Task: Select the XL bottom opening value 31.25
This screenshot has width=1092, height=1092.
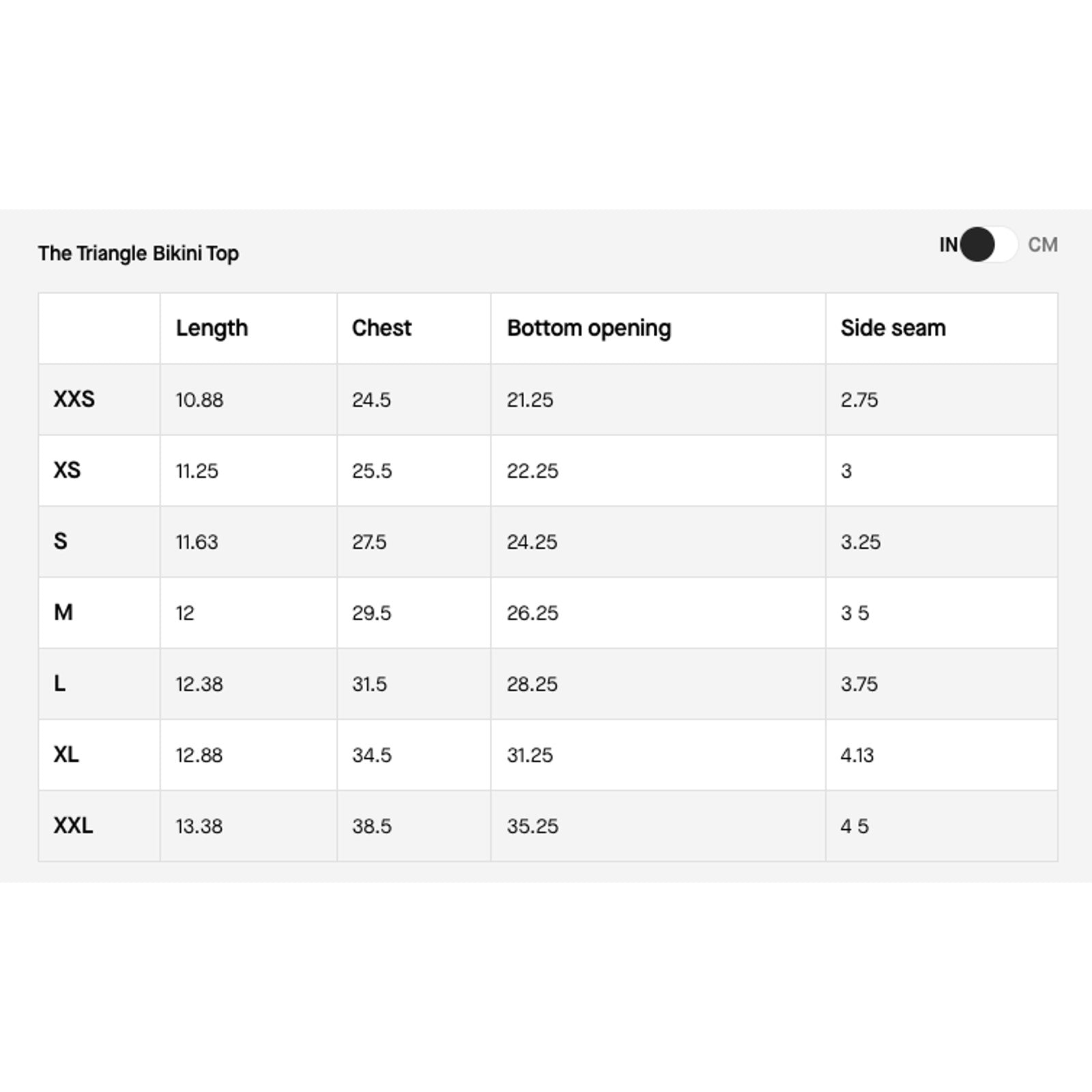Action: tap(530, 755)
